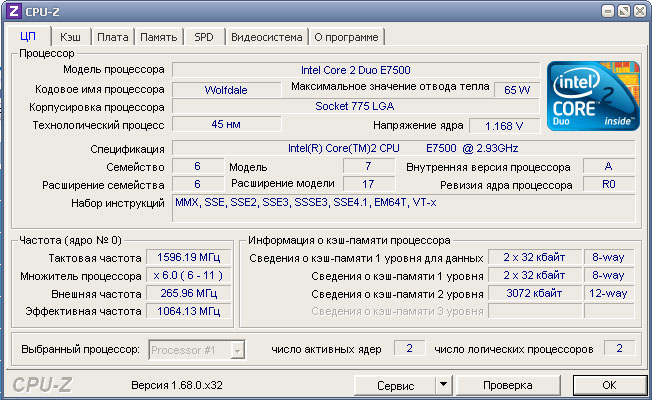Click the Тактовая частота value field

coord(188,257)
